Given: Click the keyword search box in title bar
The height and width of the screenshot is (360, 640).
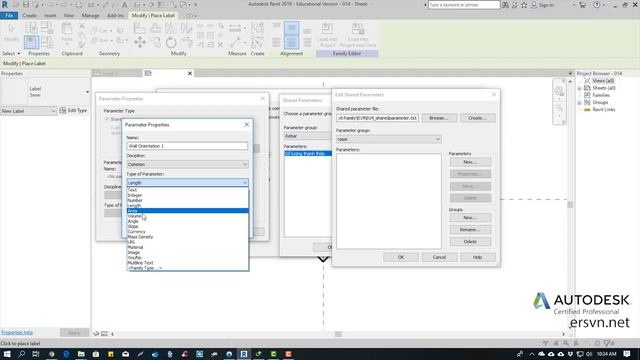Looking at the screenshot, I should [x=464, y=5].
